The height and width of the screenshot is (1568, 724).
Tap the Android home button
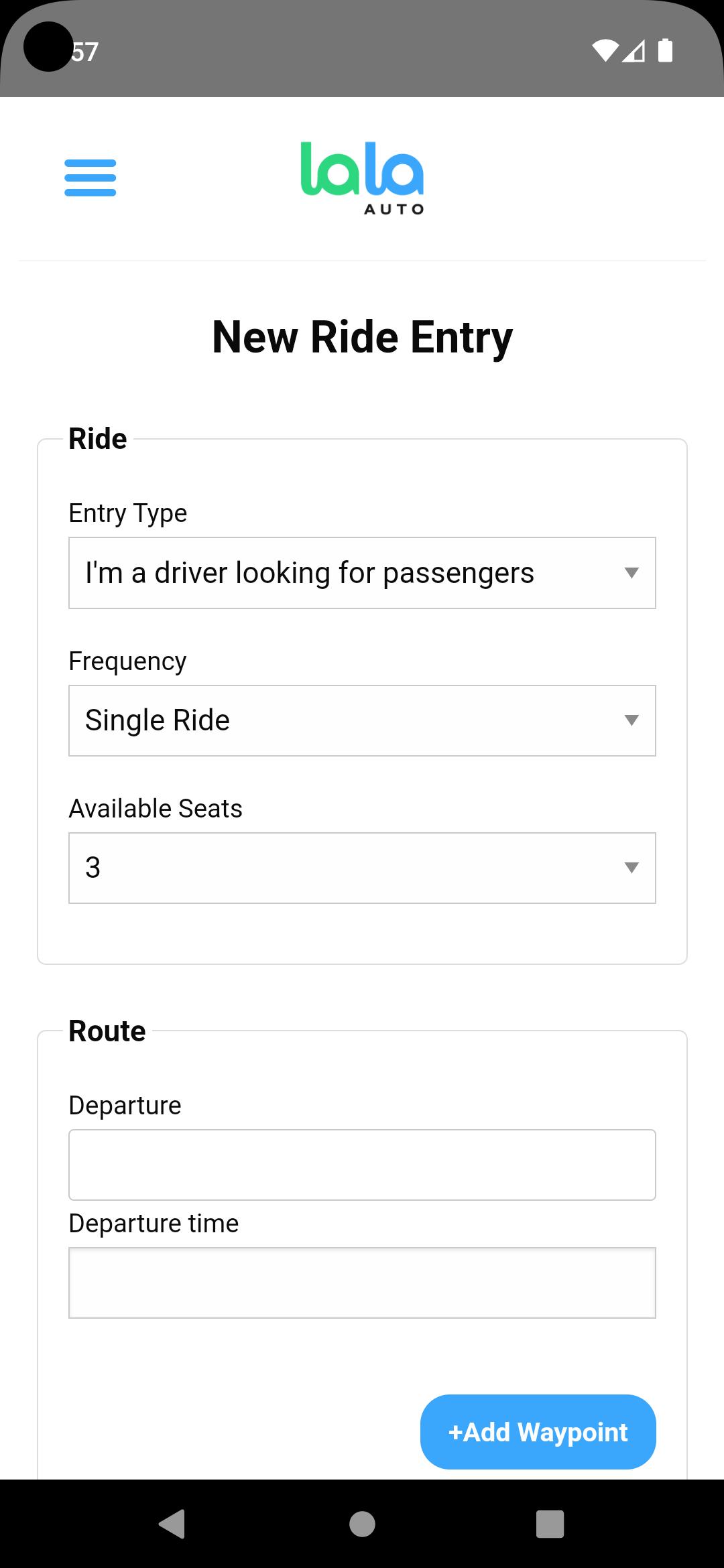pos(362,1524)
